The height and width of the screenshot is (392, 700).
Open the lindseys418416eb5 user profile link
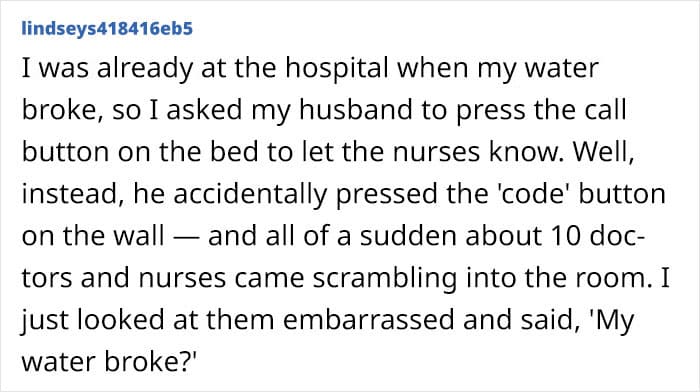[107, 29]
